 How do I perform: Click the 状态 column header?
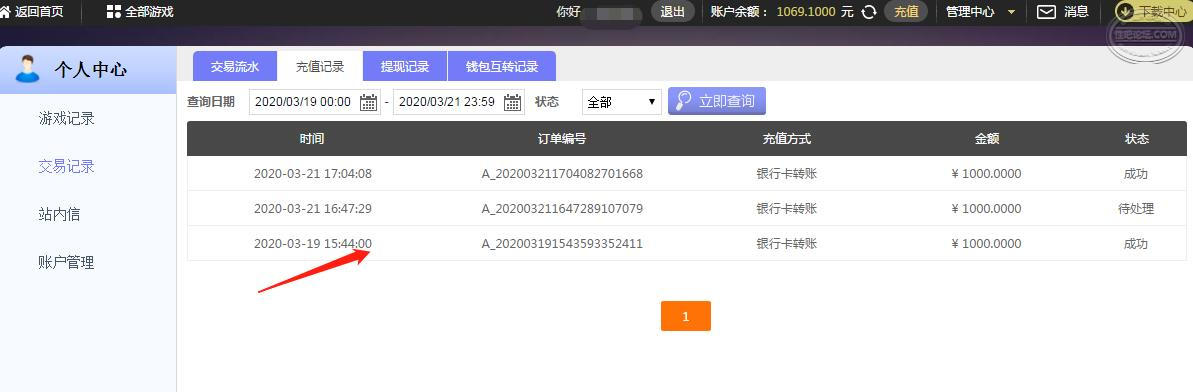pyautogui.click(x=1137, y=139)
